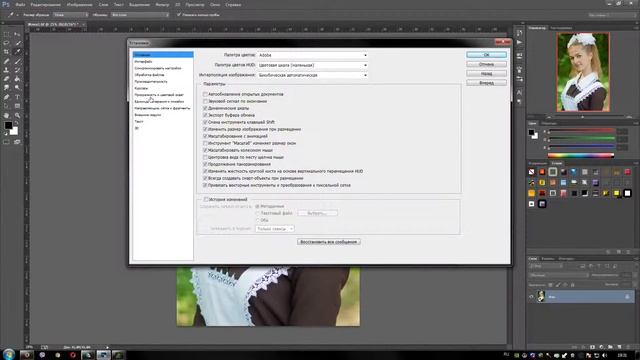Select the Rectangle shape tool

pos(17,106)
